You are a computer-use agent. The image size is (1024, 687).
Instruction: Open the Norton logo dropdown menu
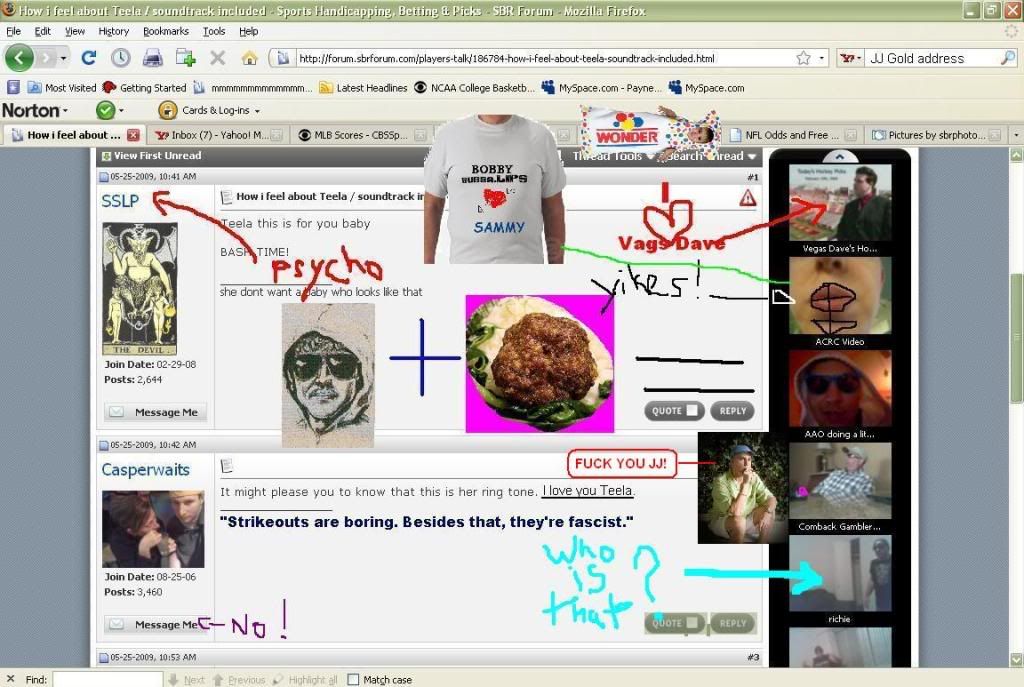36,110
